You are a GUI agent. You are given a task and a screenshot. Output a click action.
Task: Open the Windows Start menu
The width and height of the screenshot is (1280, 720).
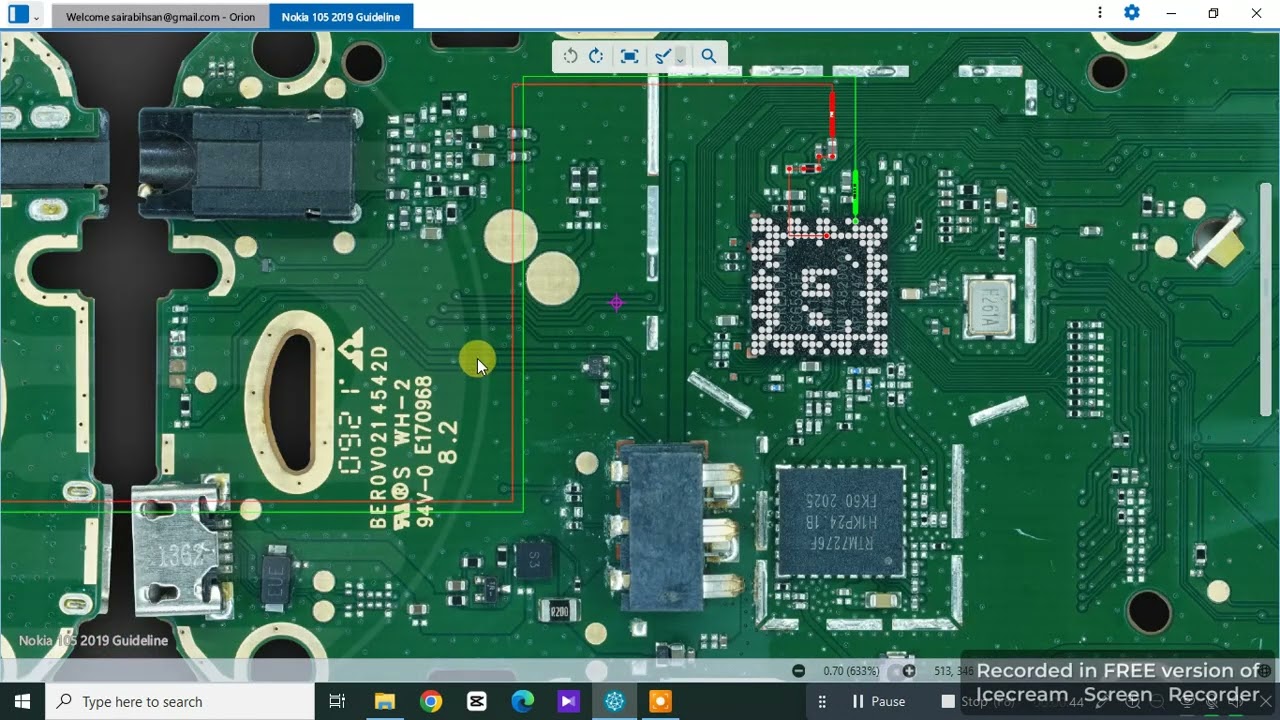22,702
